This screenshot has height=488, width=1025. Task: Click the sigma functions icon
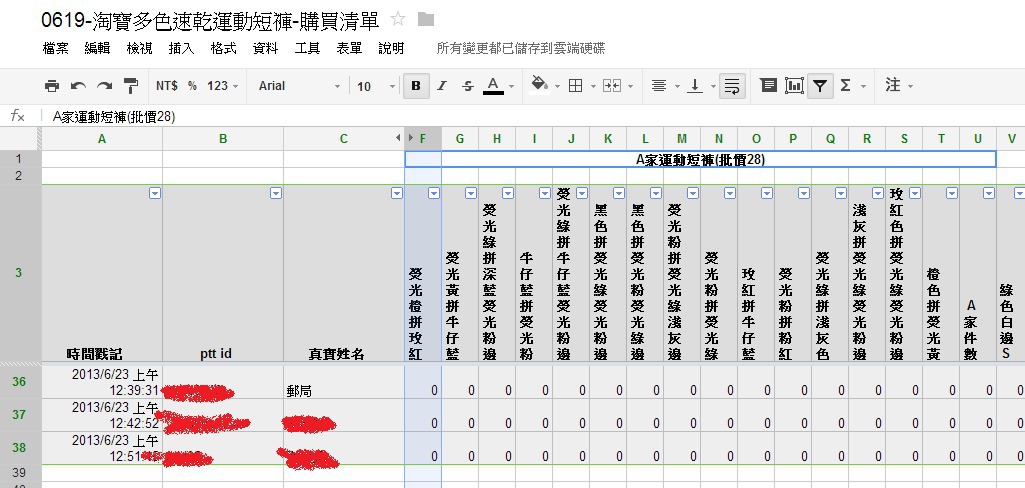point(846,86)
